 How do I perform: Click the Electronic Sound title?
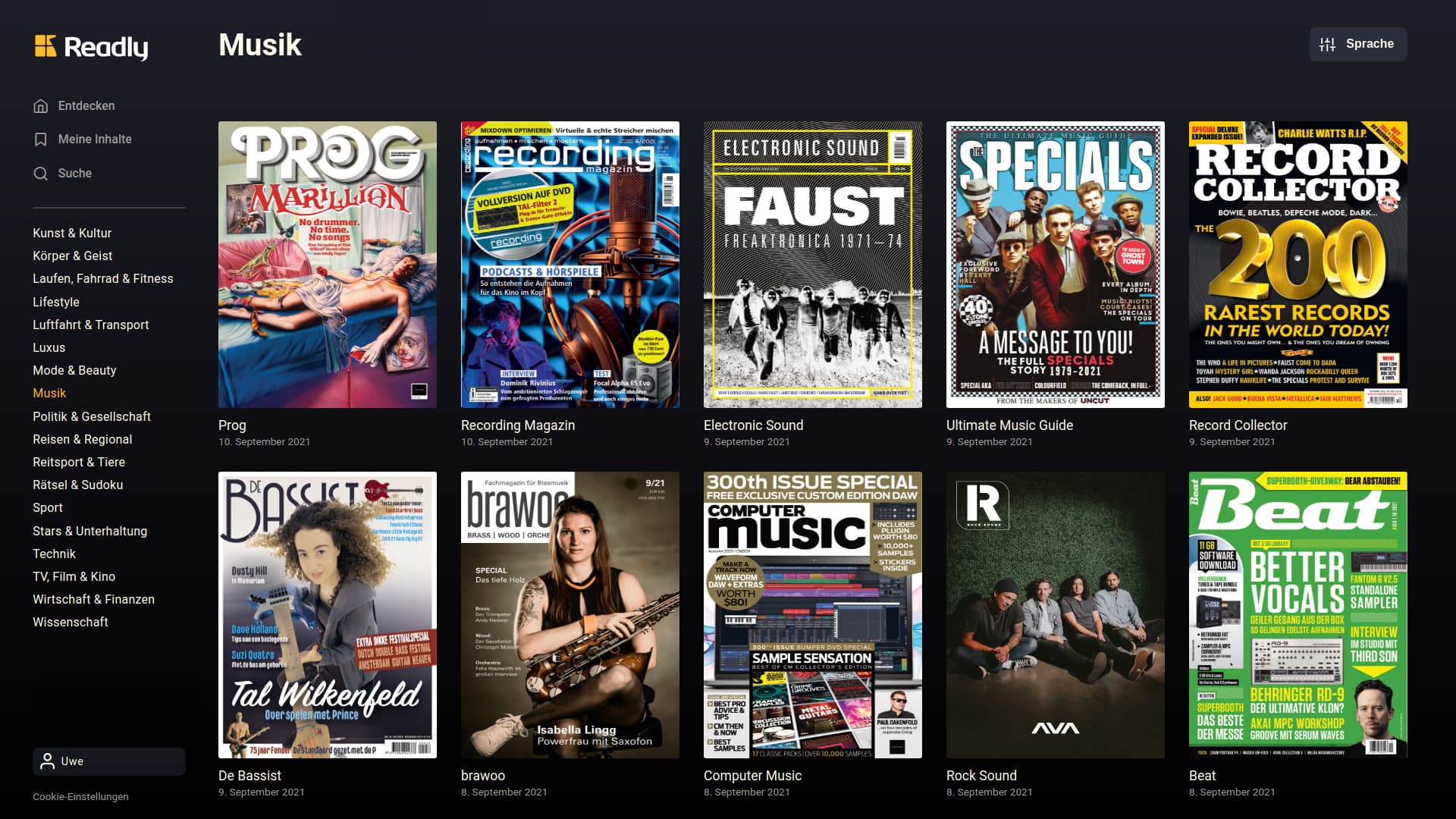pyautogui.click(x=753, y=425)
